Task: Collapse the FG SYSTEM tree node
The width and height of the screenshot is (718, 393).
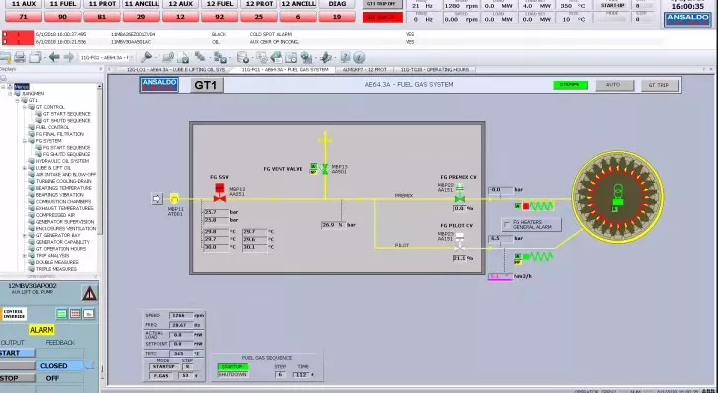Action: (x=25, y=141)
